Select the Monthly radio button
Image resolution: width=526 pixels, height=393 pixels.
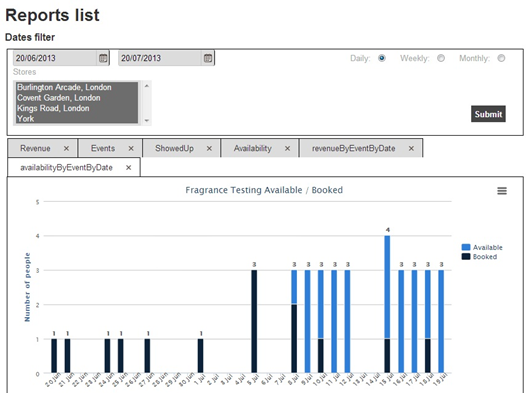point(501,58)
